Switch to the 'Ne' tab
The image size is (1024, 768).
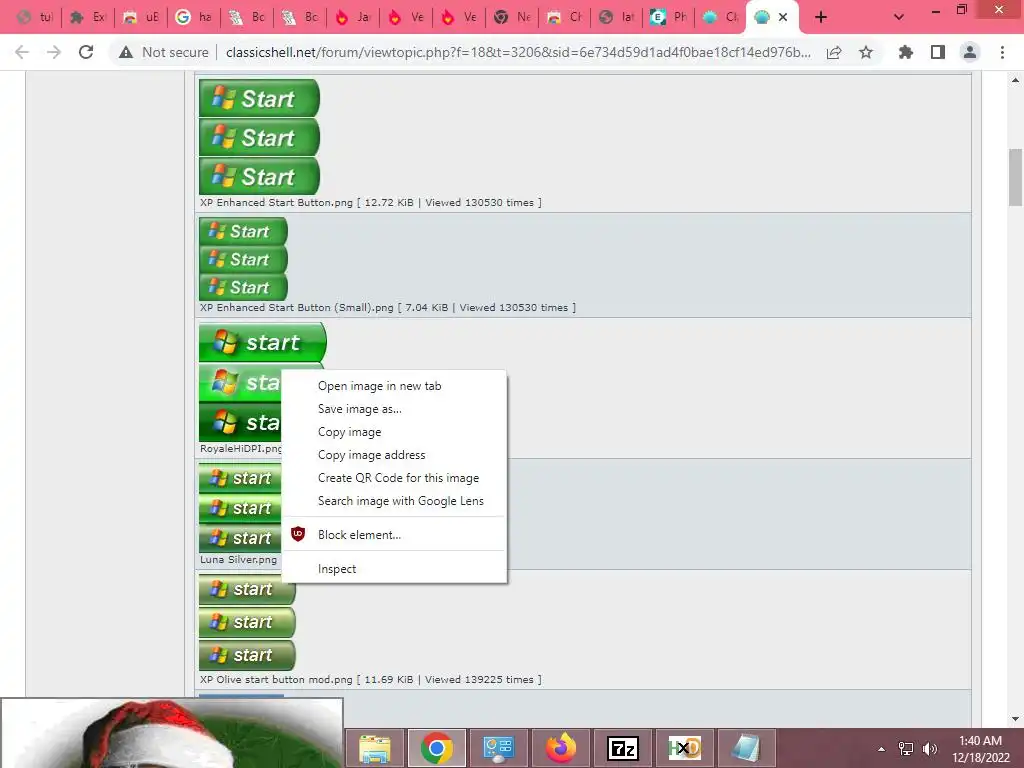pyautogui.click(x=512, y=18)
